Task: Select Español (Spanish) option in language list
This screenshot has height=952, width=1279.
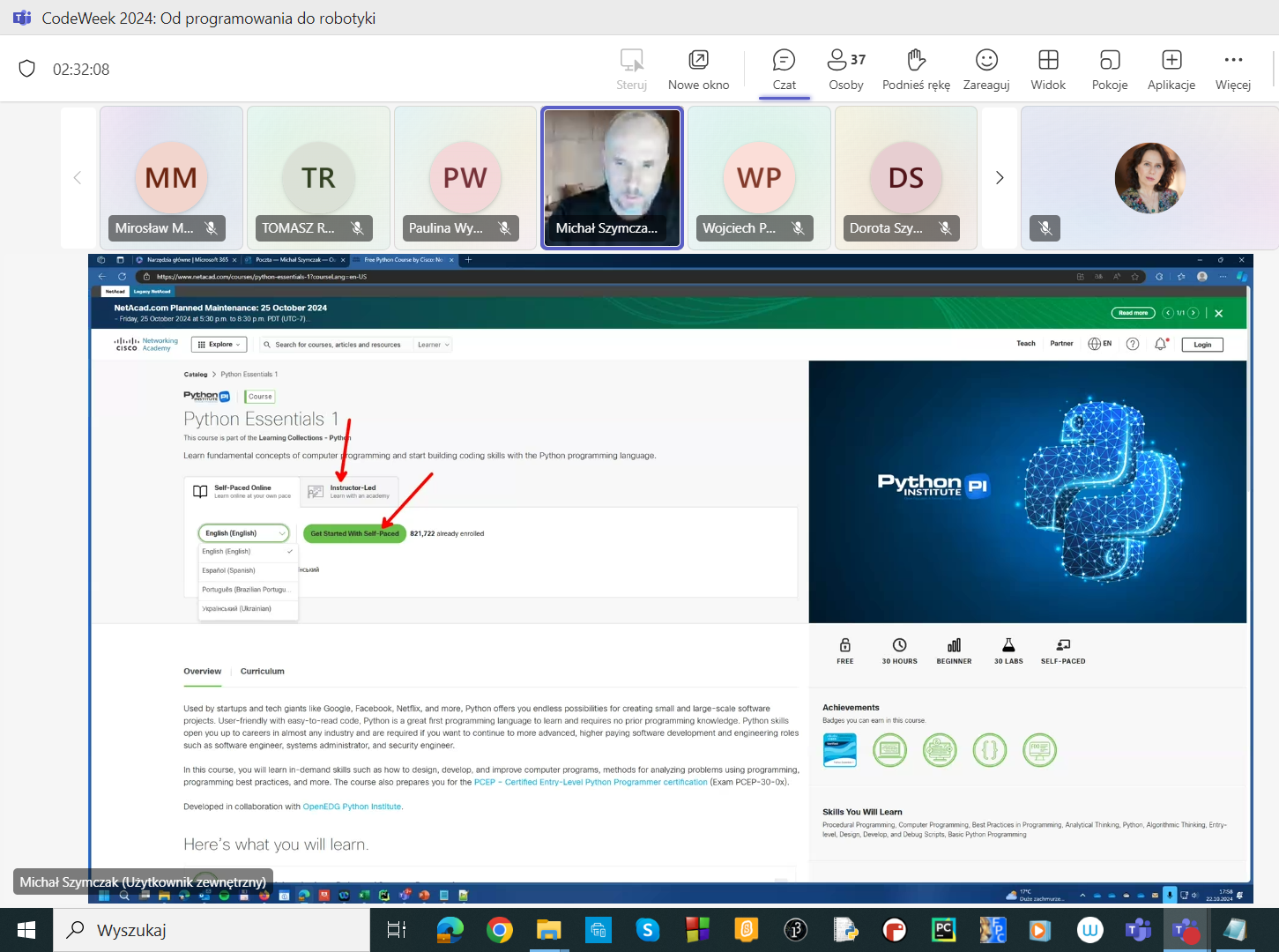Action: tap(249, 570)
